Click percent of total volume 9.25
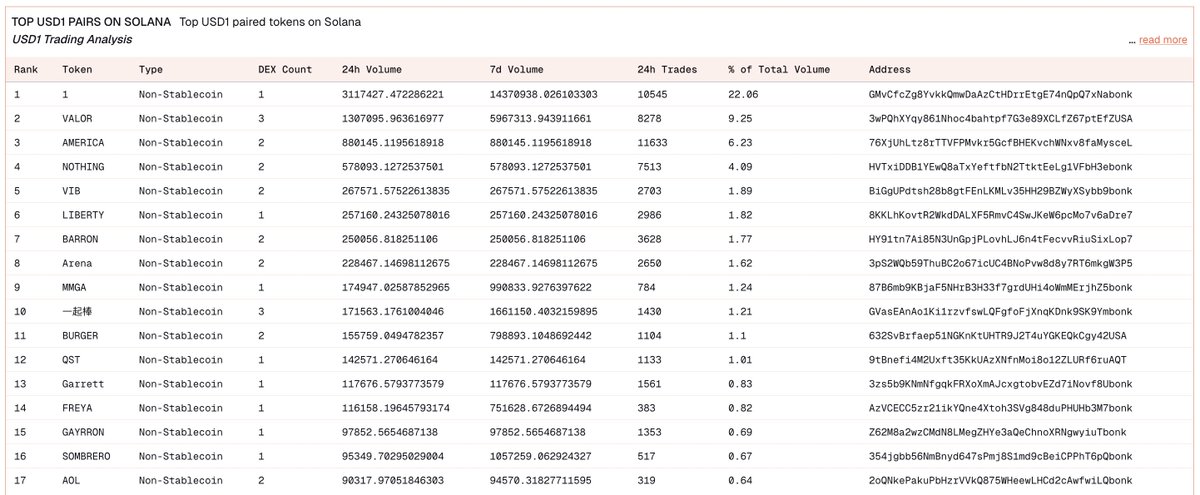Viewport: 1200px width, 495px height. pos(740,118)
